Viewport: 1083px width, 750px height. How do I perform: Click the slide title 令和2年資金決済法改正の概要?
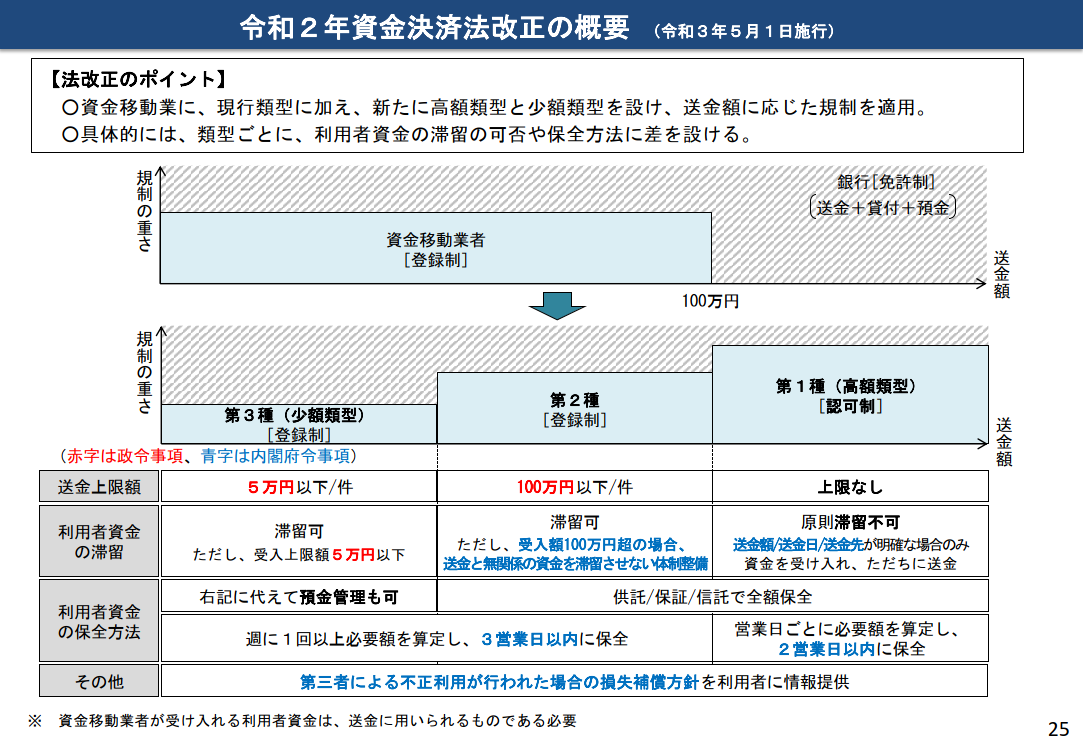(434, 28)
